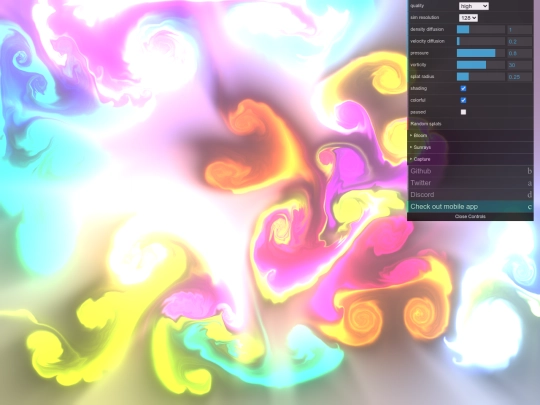Click the Github icon
540x405 pixels.
click(x=529, y=171)
